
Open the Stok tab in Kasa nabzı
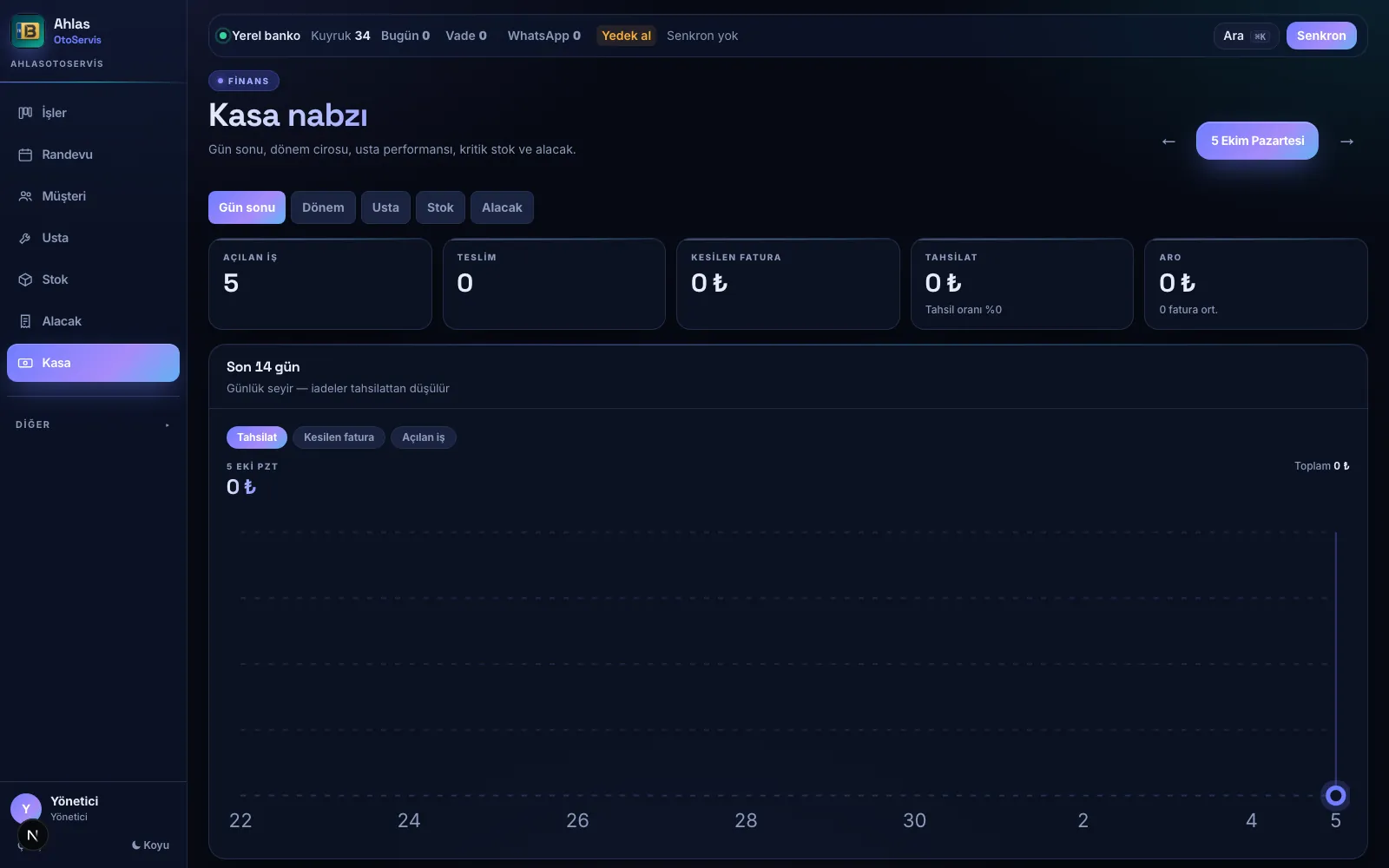[440, 207]
